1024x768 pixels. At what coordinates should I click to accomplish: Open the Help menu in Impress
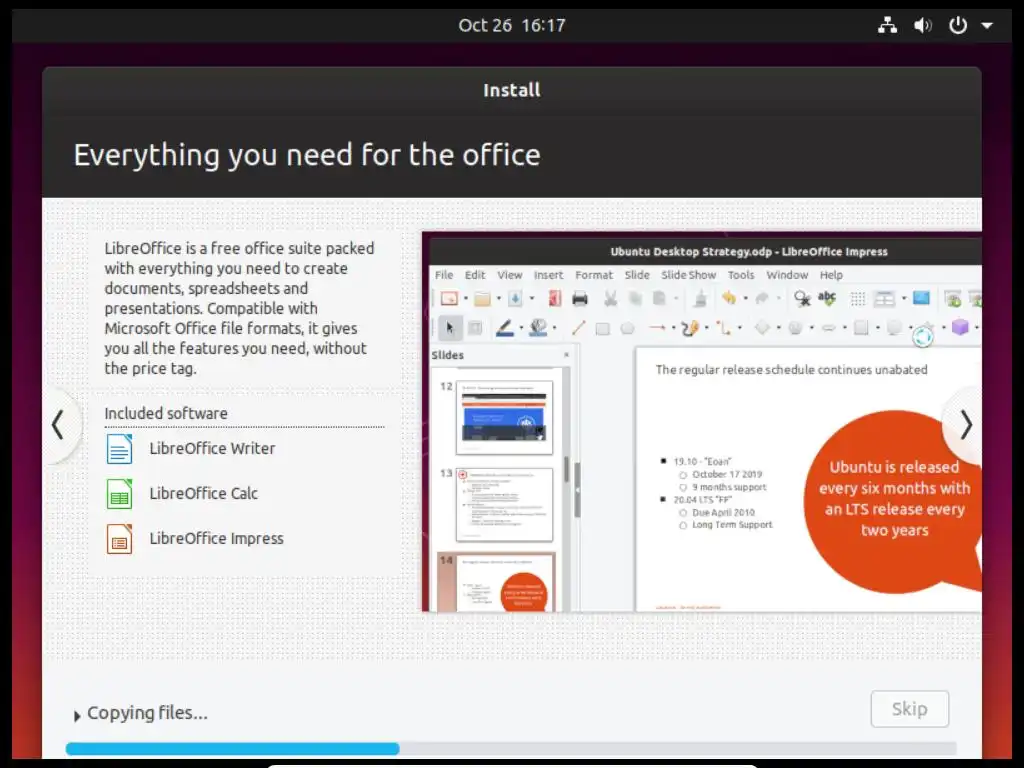point(831,275)
